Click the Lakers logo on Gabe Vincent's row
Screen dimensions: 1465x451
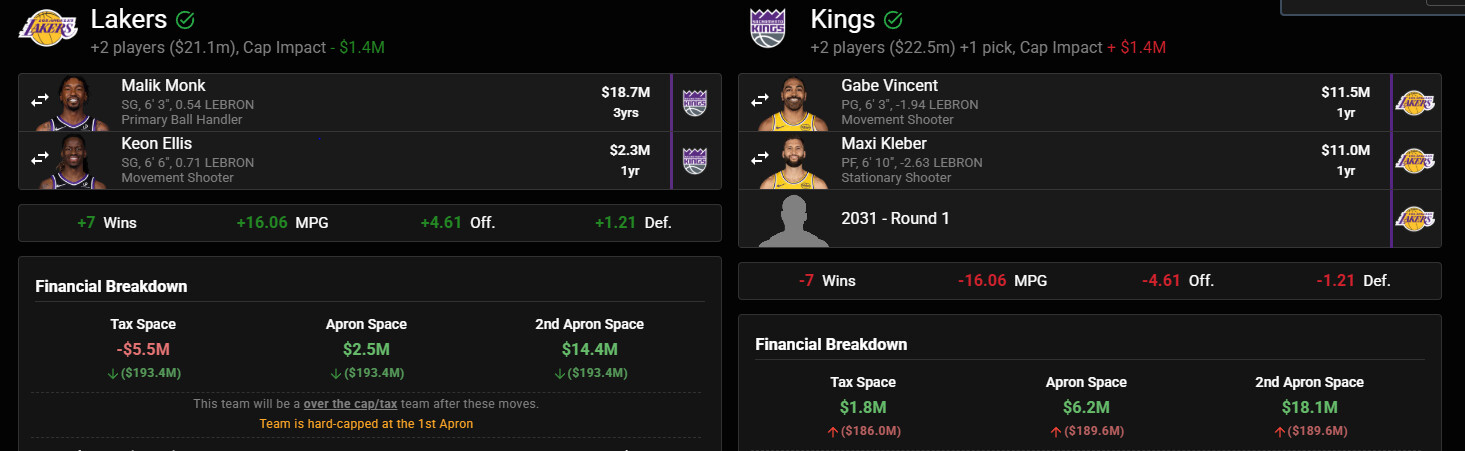1415,102
